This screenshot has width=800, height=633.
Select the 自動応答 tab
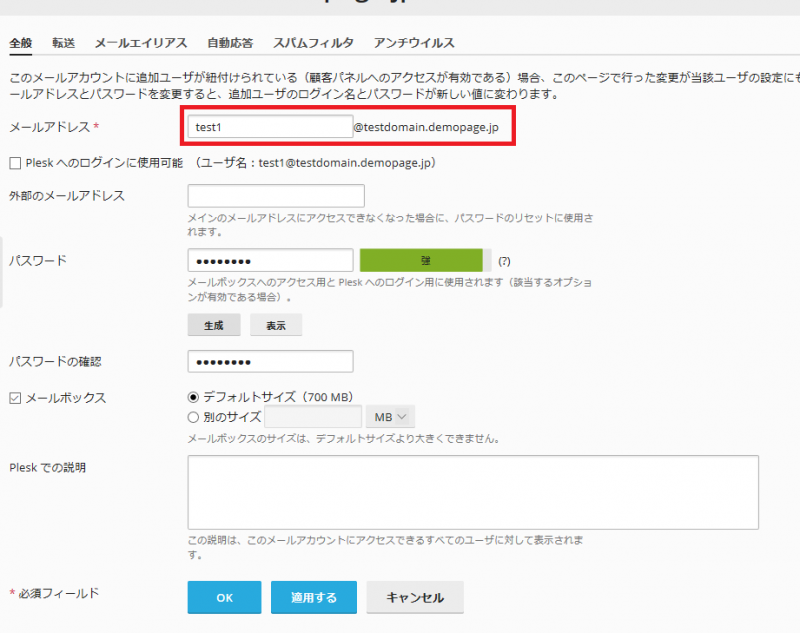230,44
